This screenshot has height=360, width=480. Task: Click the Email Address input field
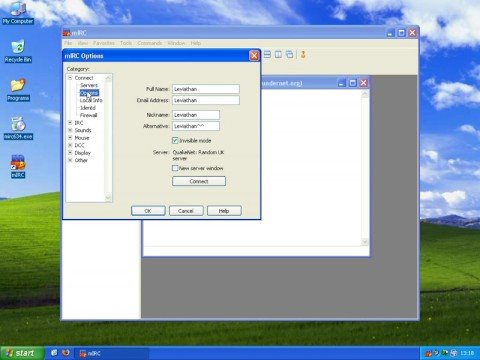(206, 100)
